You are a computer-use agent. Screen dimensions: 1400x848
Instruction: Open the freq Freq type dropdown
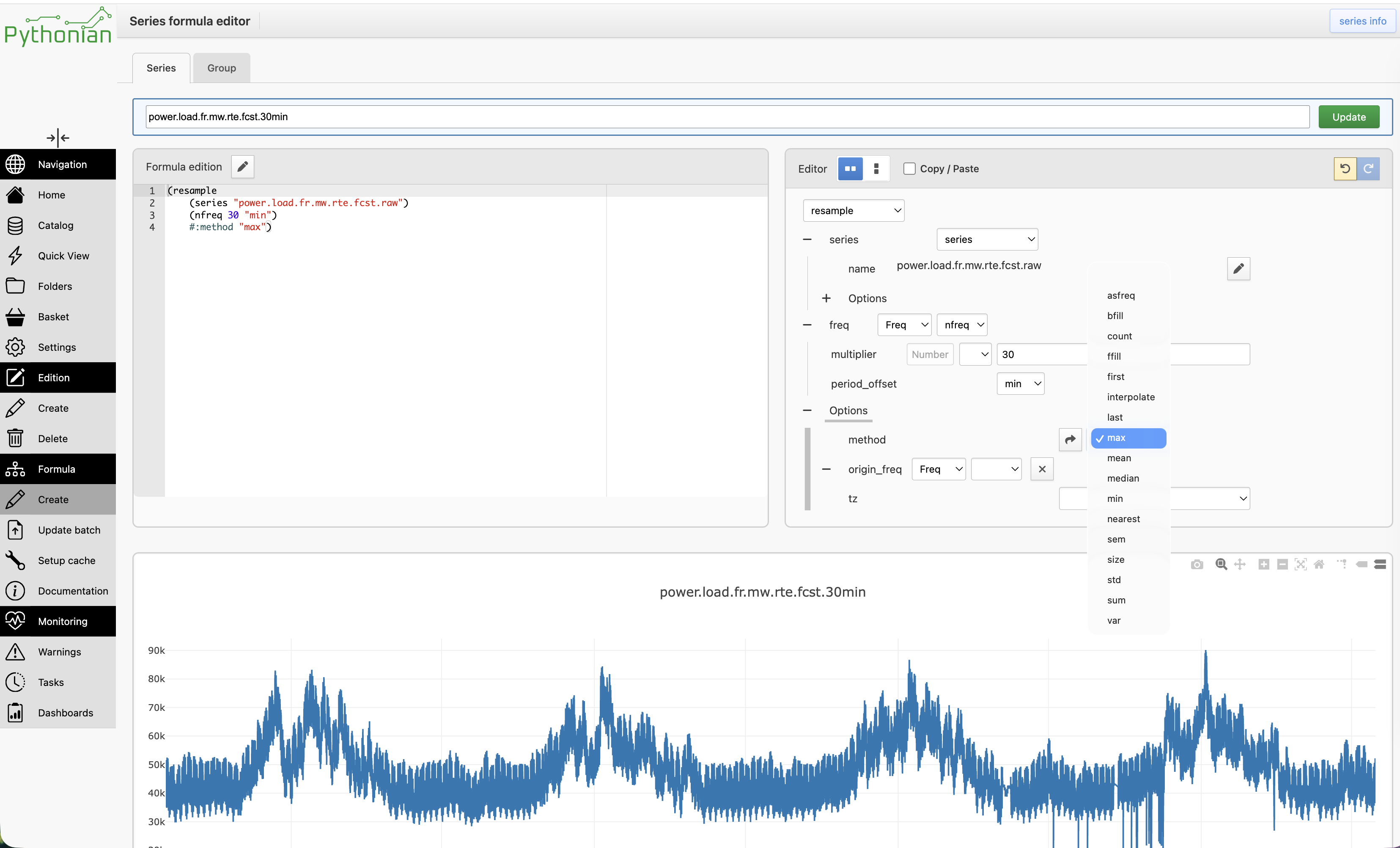[905, 325]
